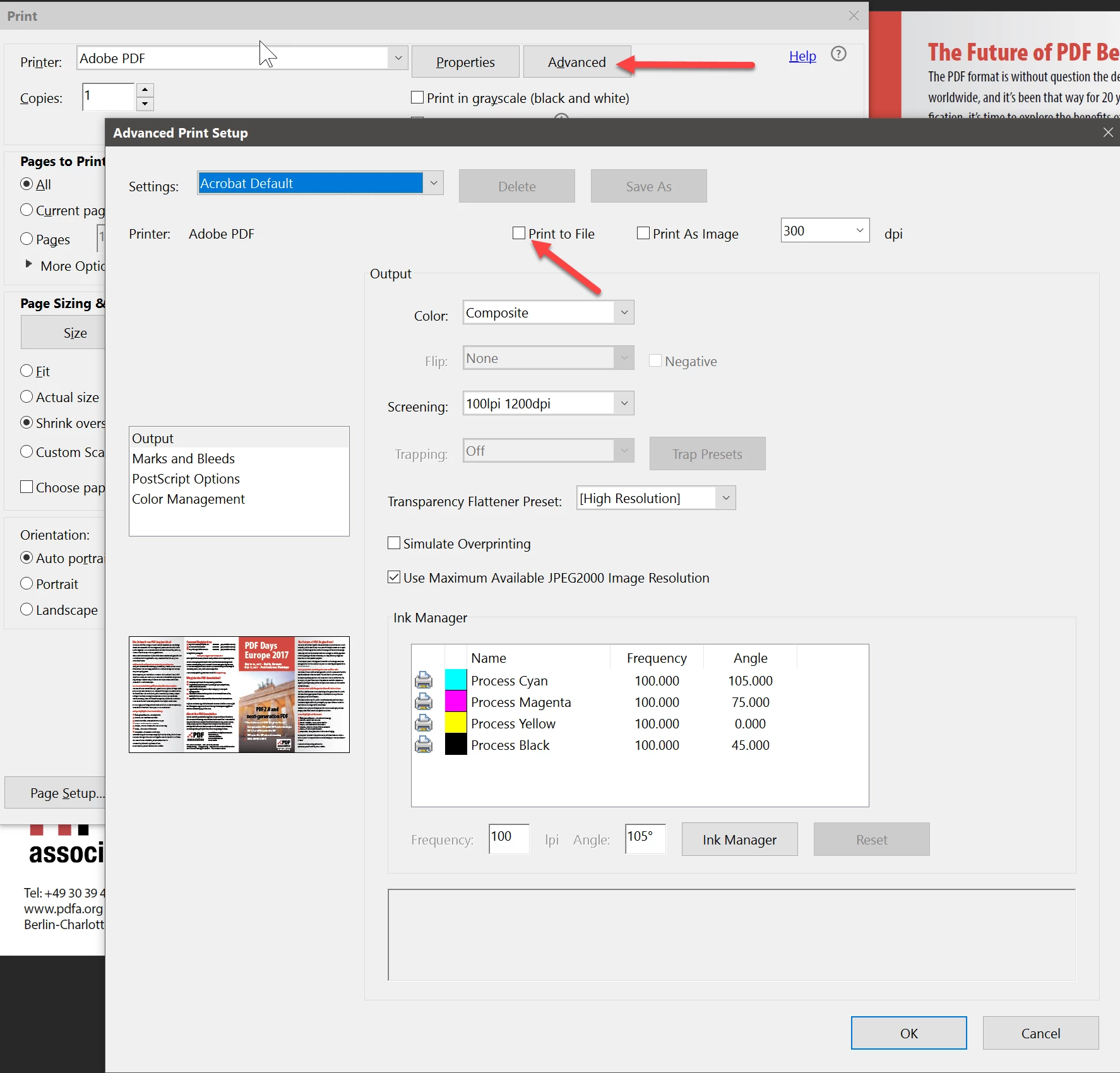Enable the Print to File checkbox
Viewport: 1120px width, 1073px height.
click(519, 233)
